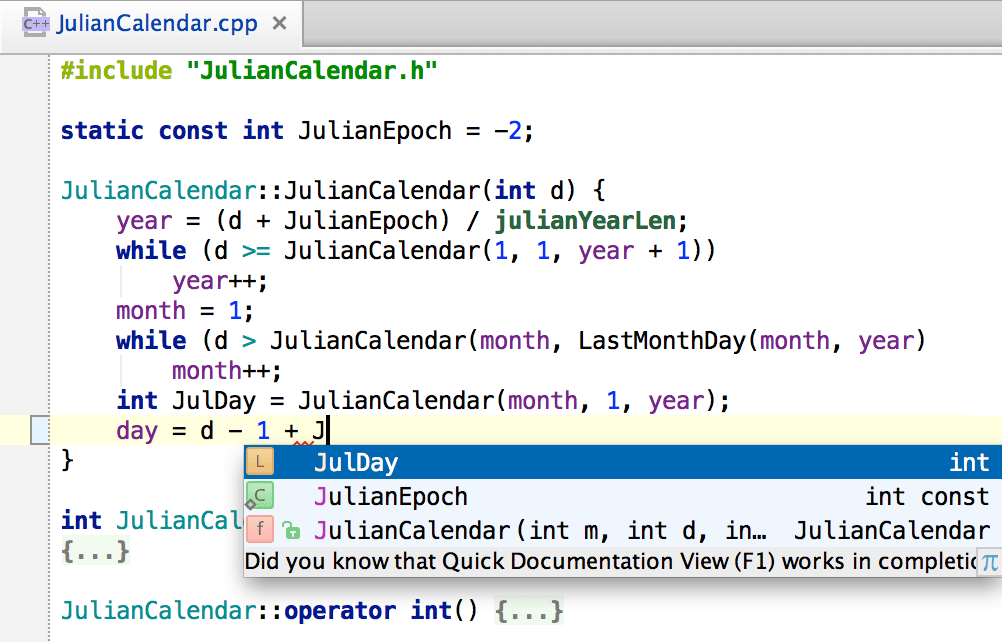Select the JulianCalendar.cpp editor tab
1002x642 pixels.
click(157, 22)
